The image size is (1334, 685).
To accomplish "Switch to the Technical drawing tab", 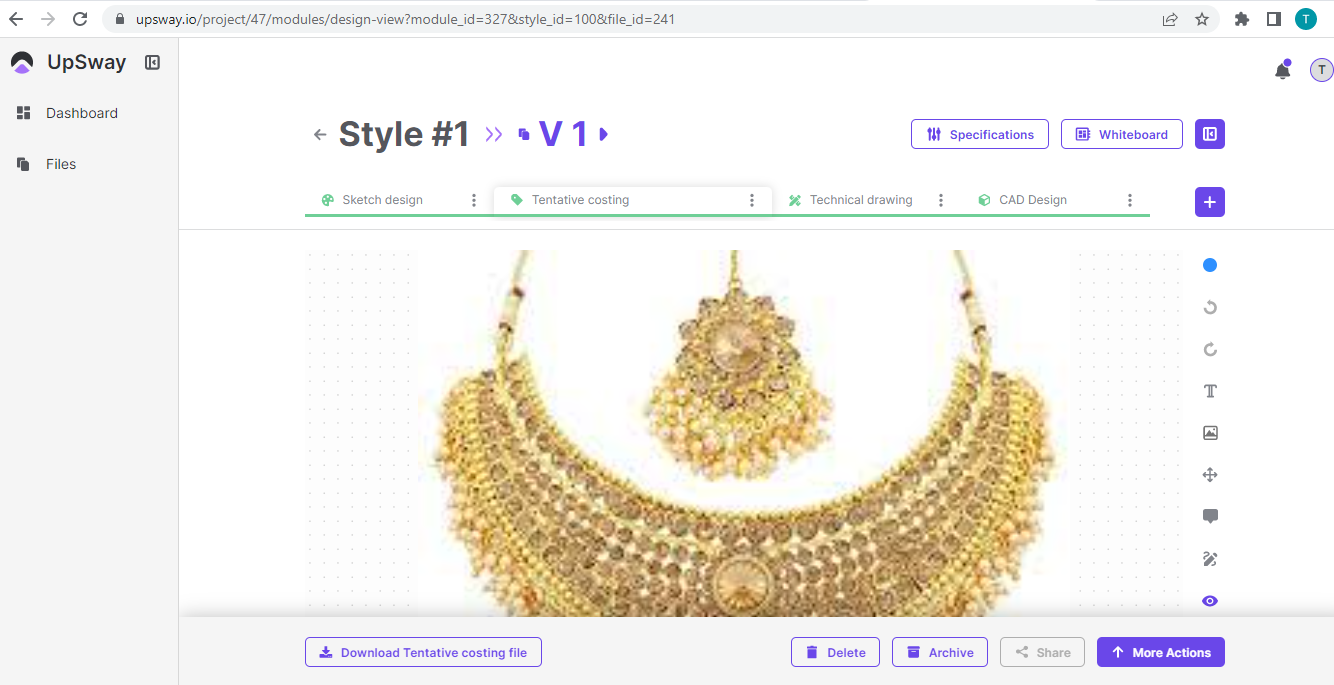I will click(x=860, y=200).
